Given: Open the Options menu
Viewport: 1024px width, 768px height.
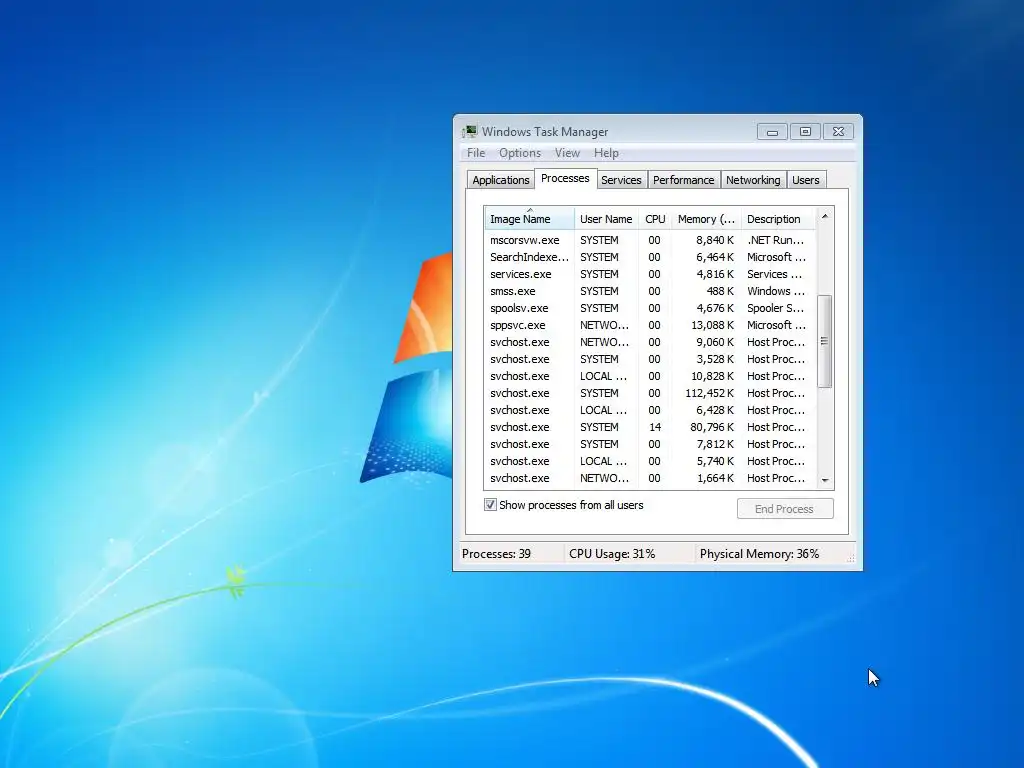Looking at the screenshot, I should coord(520,153).
